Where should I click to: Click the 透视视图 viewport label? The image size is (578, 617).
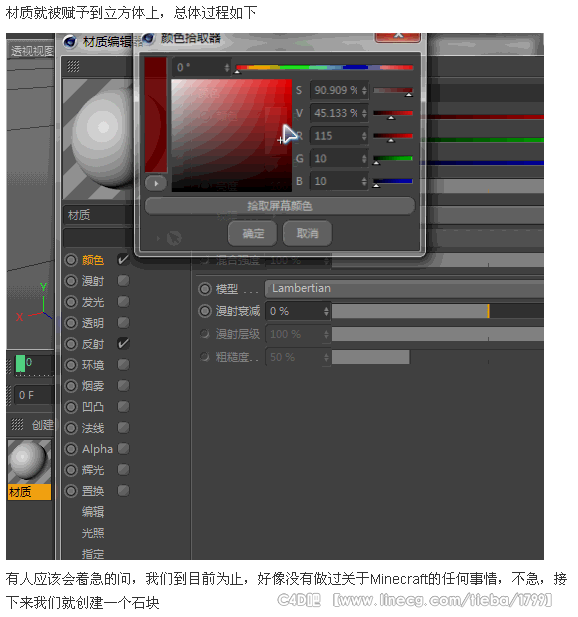[32, 51]
